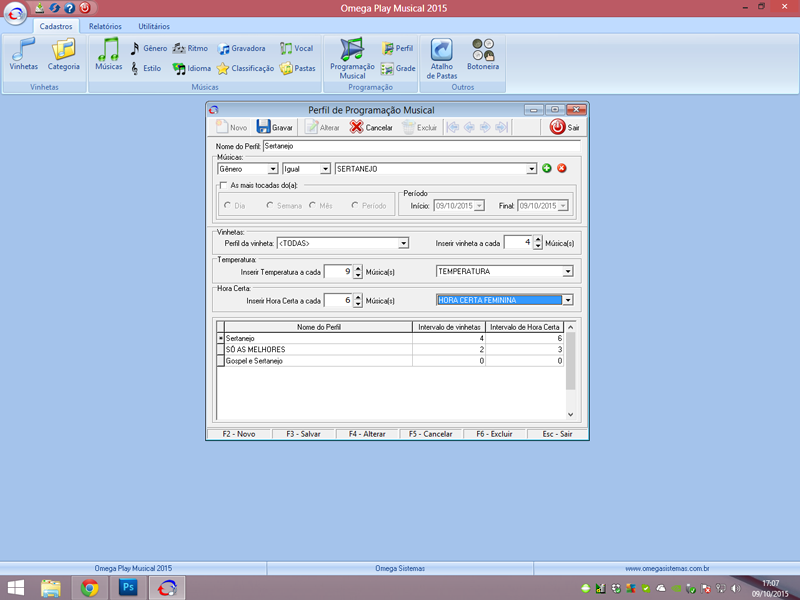Screen dimensions: 800x600
Task: Open Idioma registration in ribbon
Action: (x=191, y=68)
